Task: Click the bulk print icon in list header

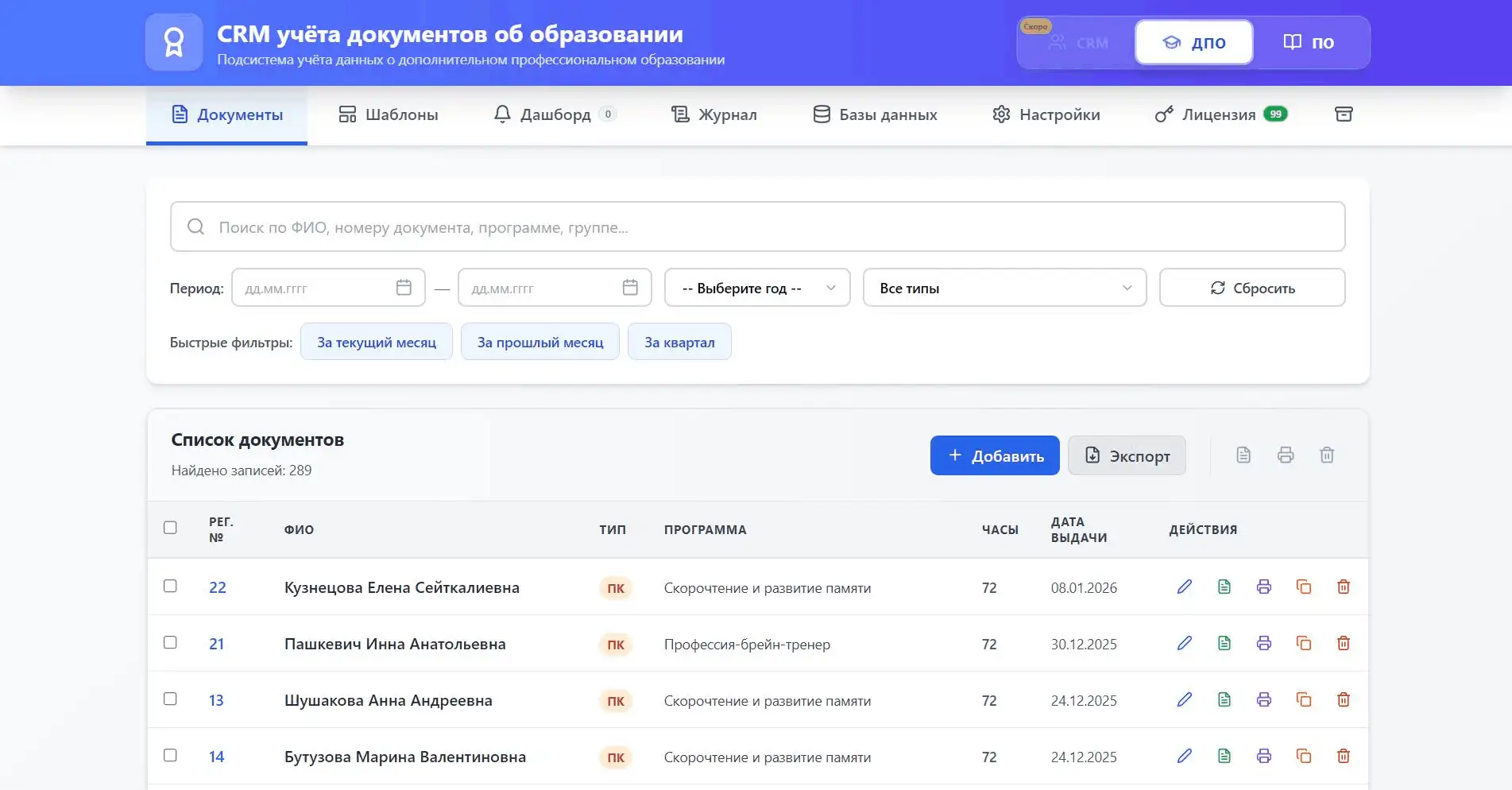Action: 1286,455
